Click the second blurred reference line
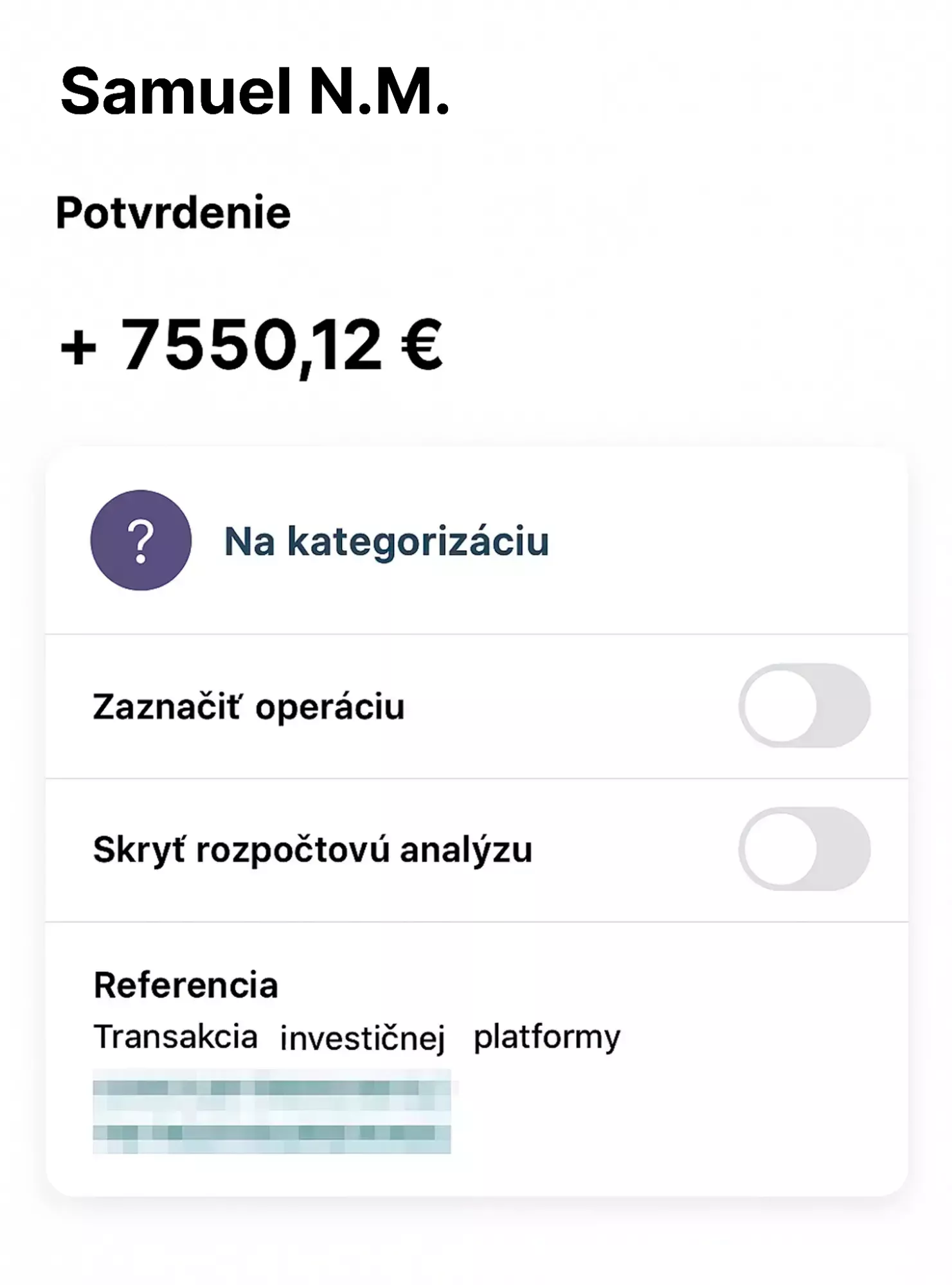952x1285 pixels. (x=271, y=1133)
